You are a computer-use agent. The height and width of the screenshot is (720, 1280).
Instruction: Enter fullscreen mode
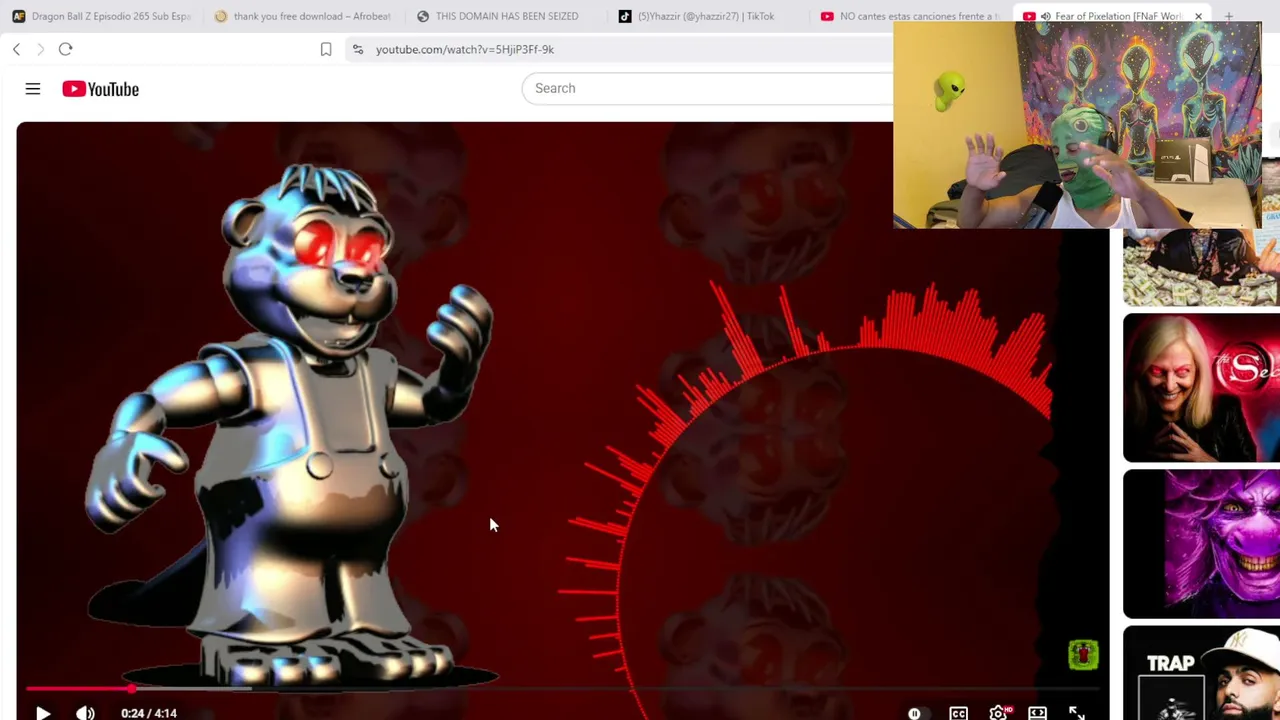[1076, 713]
